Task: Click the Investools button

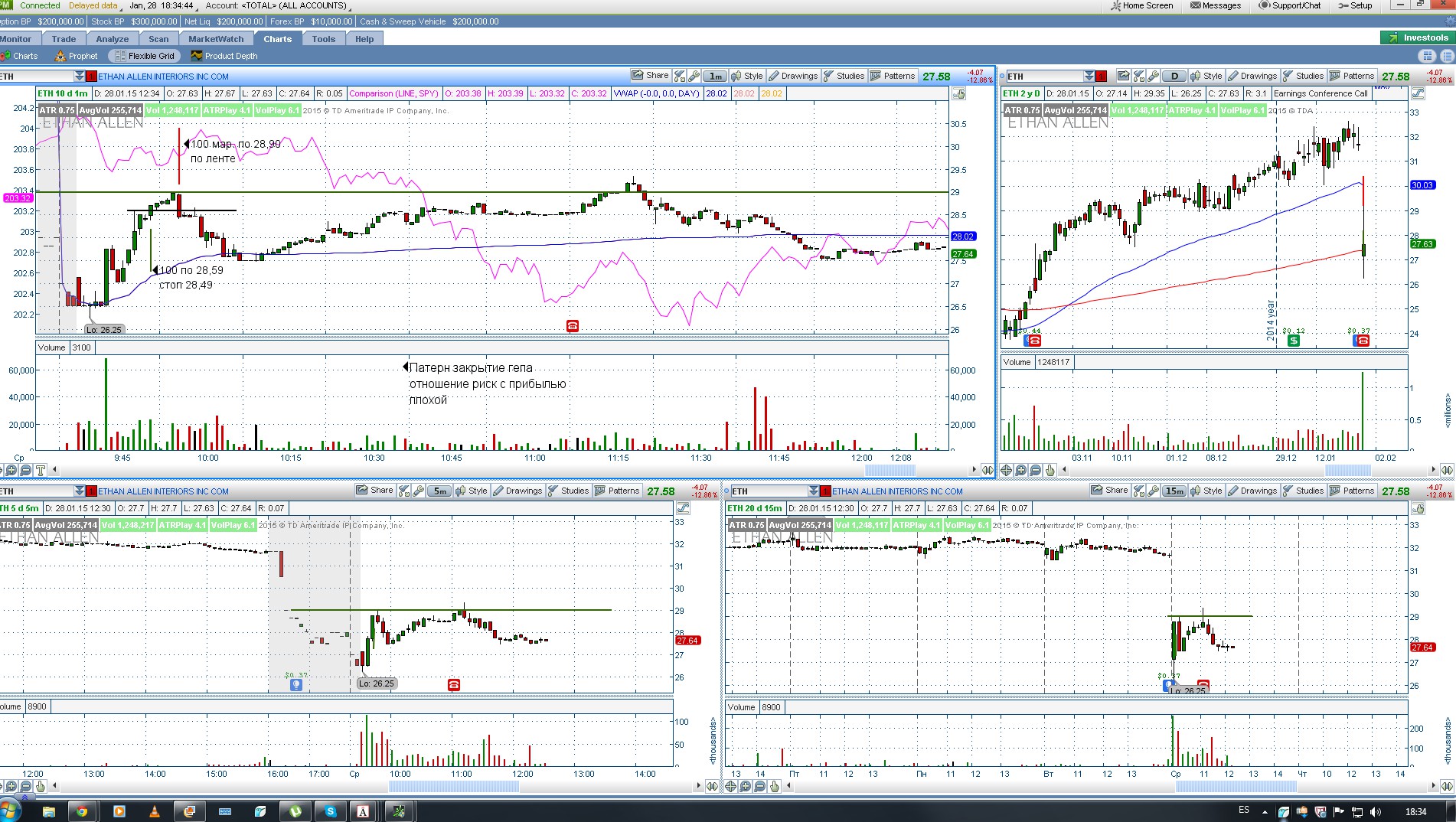Action: pyautogui.click(x=1418, y=38)
